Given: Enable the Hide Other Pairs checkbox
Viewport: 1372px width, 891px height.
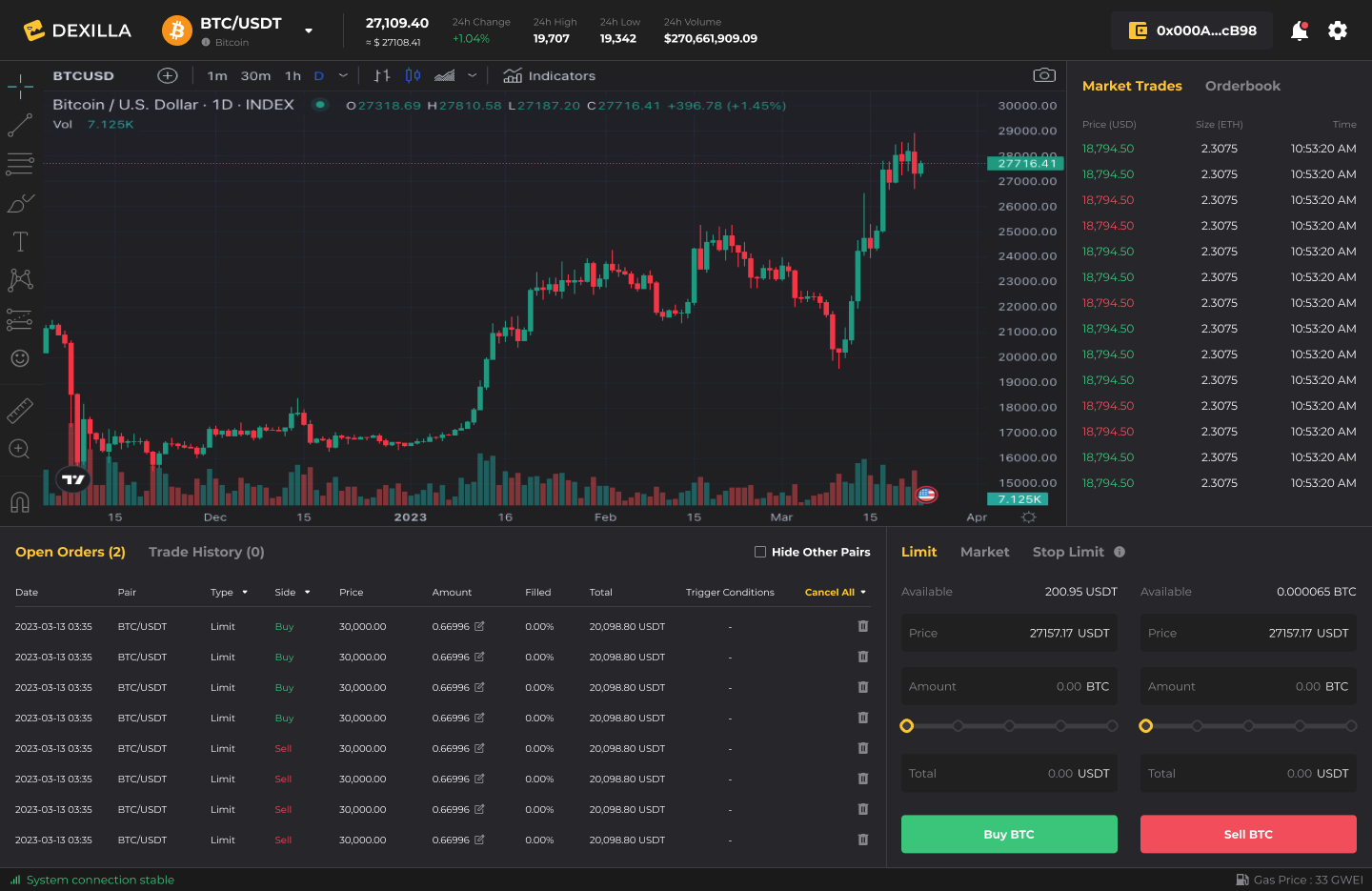Looking at the screenshot, I should (760, 552).
